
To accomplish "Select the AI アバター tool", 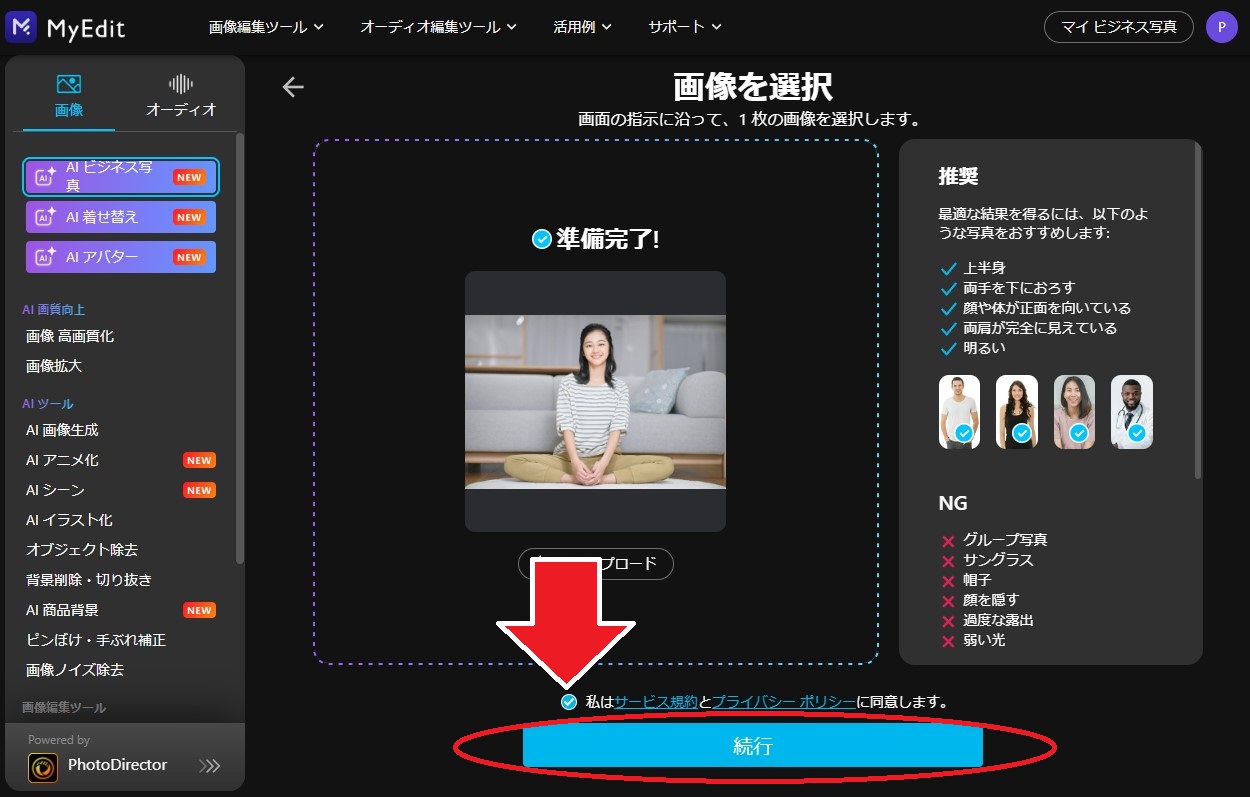I will (121, 257).
